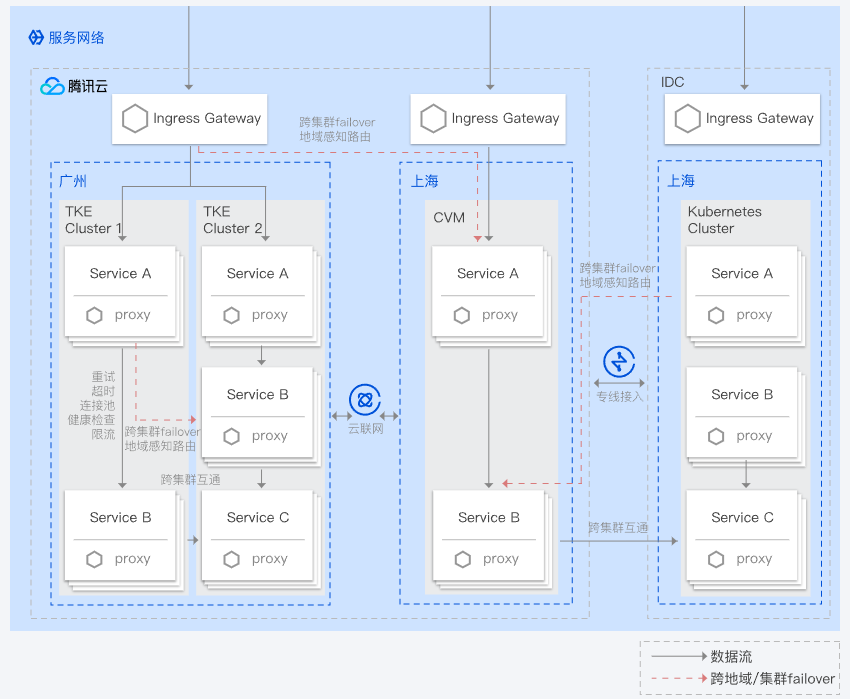Click the 腾讯云 label text

tap(88, 86)
